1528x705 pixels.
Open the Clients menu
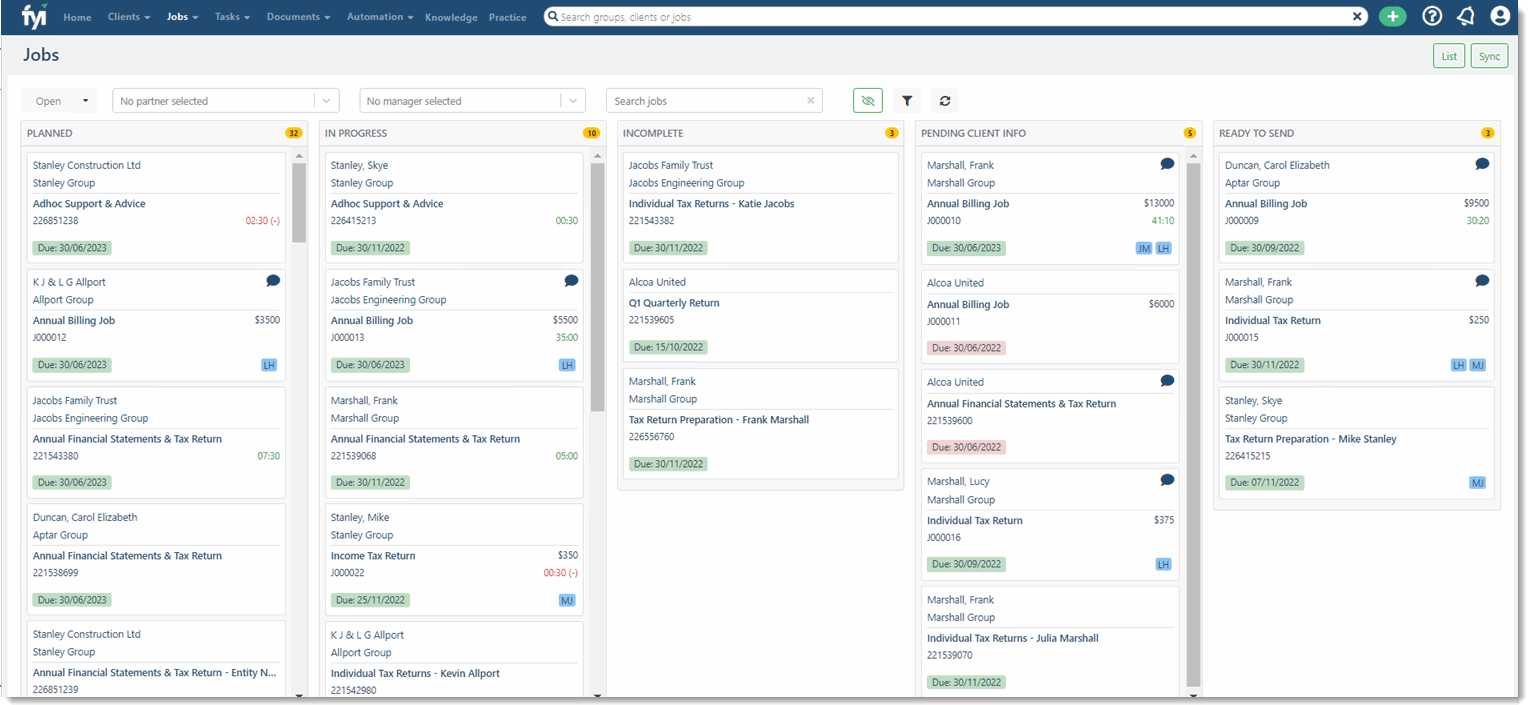pyautogui.click(x=128, y=17)
